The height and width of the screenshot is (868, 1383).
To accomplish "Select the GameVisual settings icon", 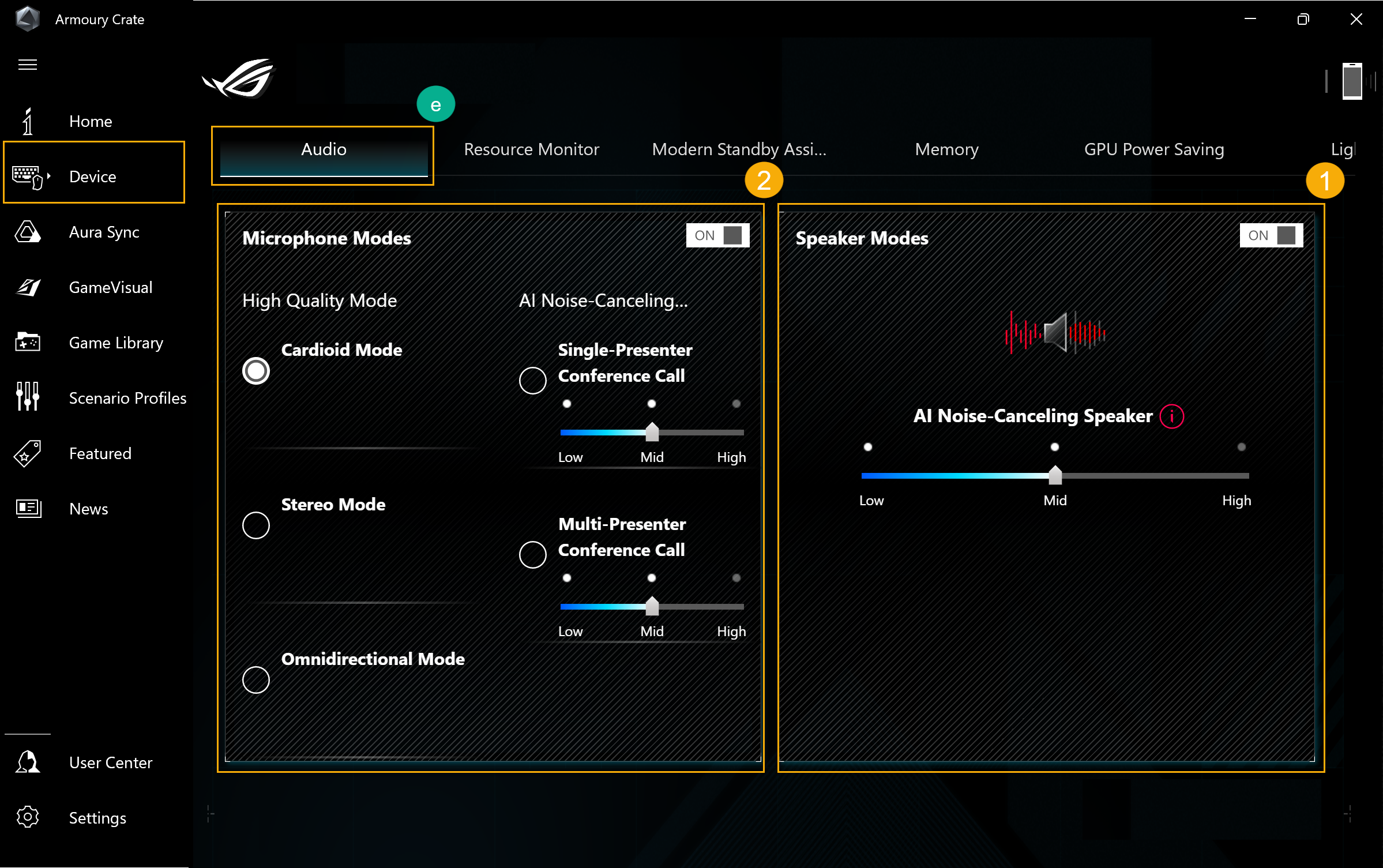I will tap(27, 287).
